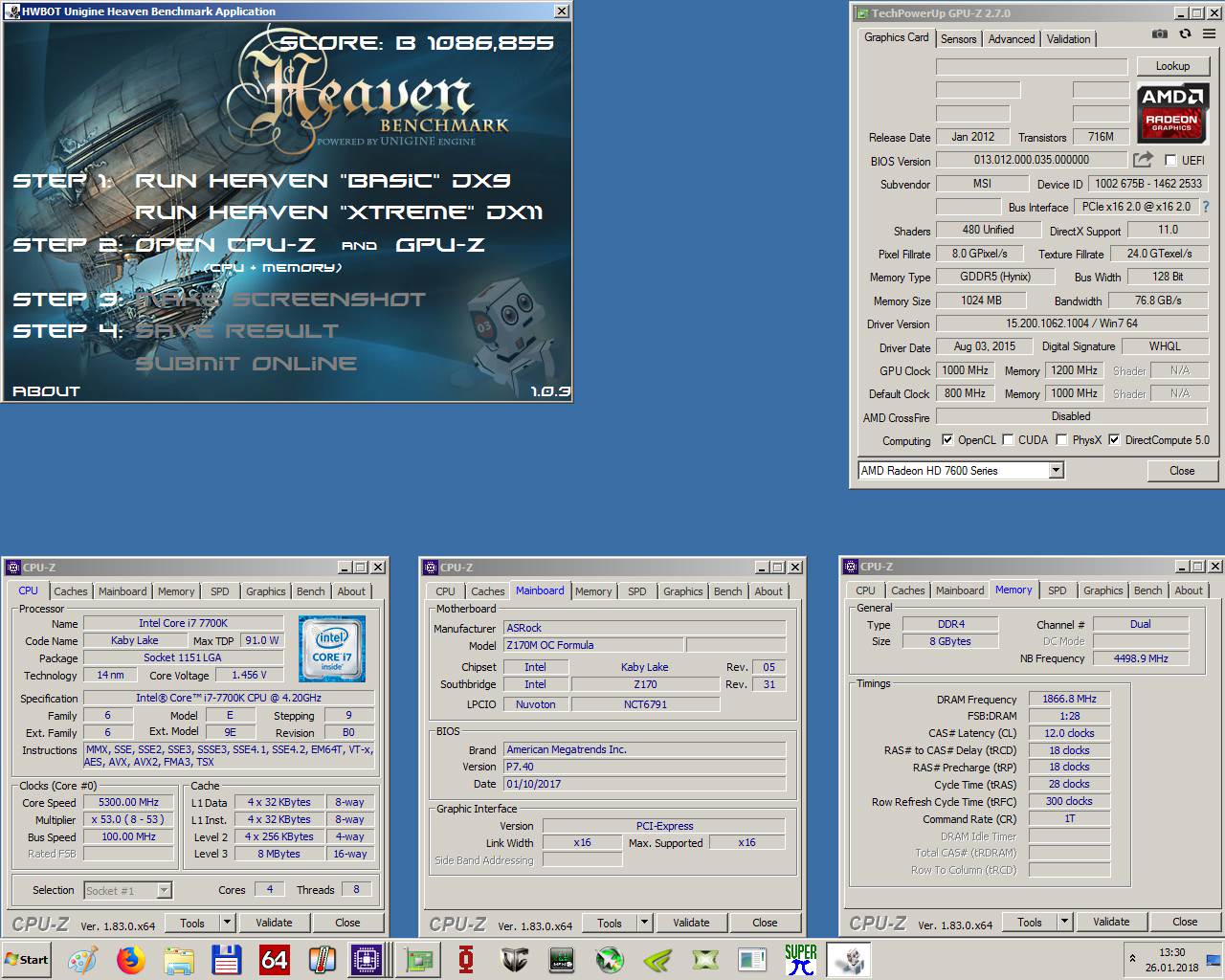Open the AMD Radeon HD 7600 Series dropdown
1225x980 pixels.
click(1056, 470)
